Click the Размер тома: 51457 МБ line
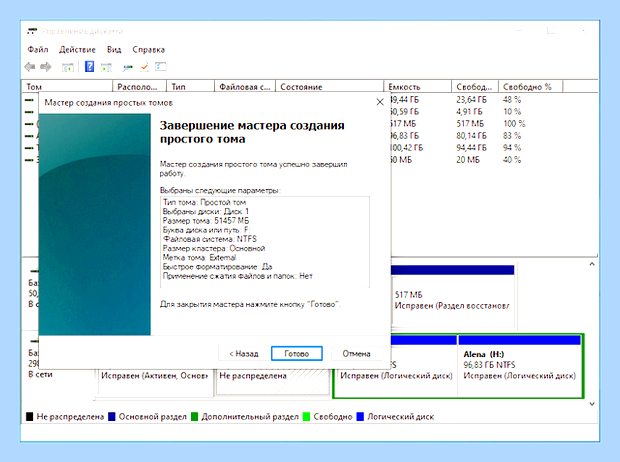Screen dimensions: 620x462 click(206, 221)
